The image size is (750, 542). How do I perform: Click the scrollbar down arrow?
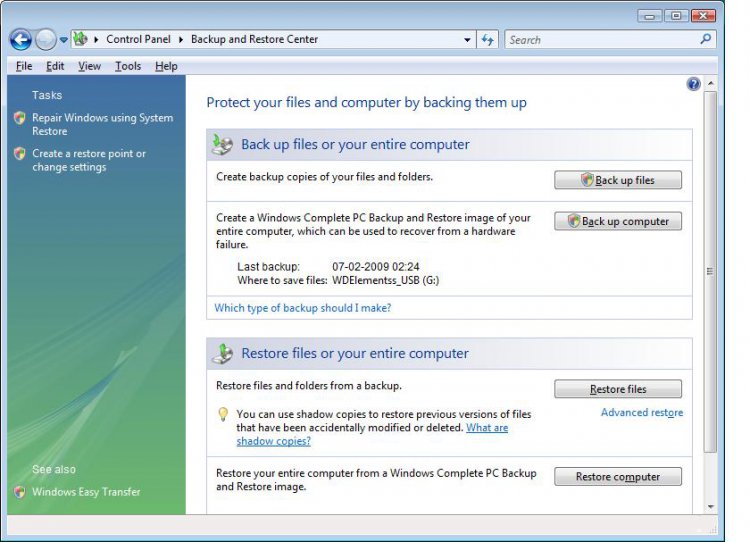coord(711,506)
